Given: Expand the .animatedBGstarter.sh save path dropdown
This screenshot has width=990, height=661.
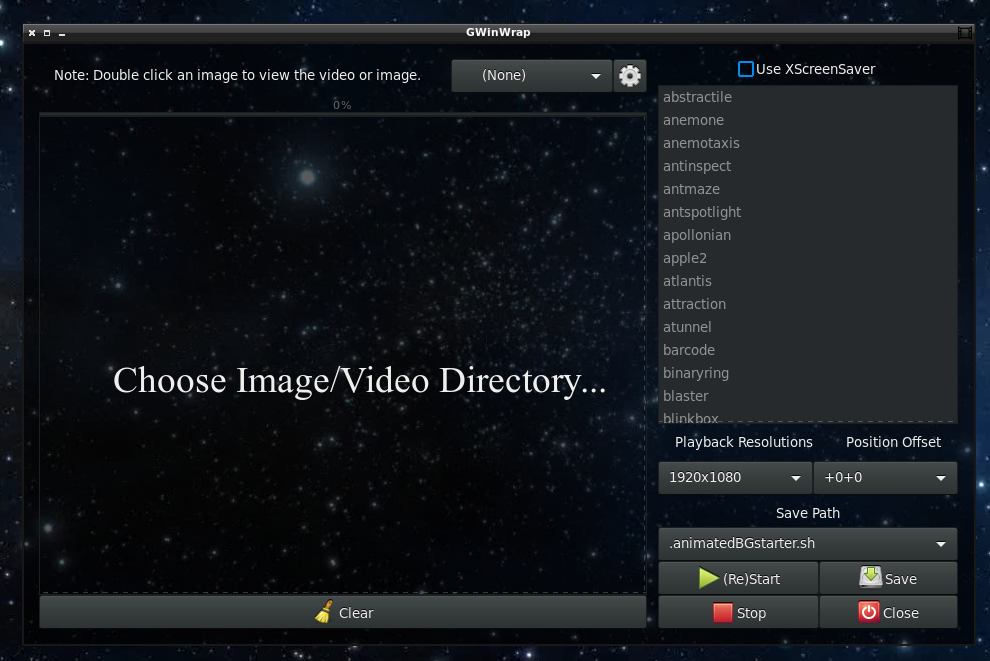Looking at the screenshot, I should click(808, 544).
